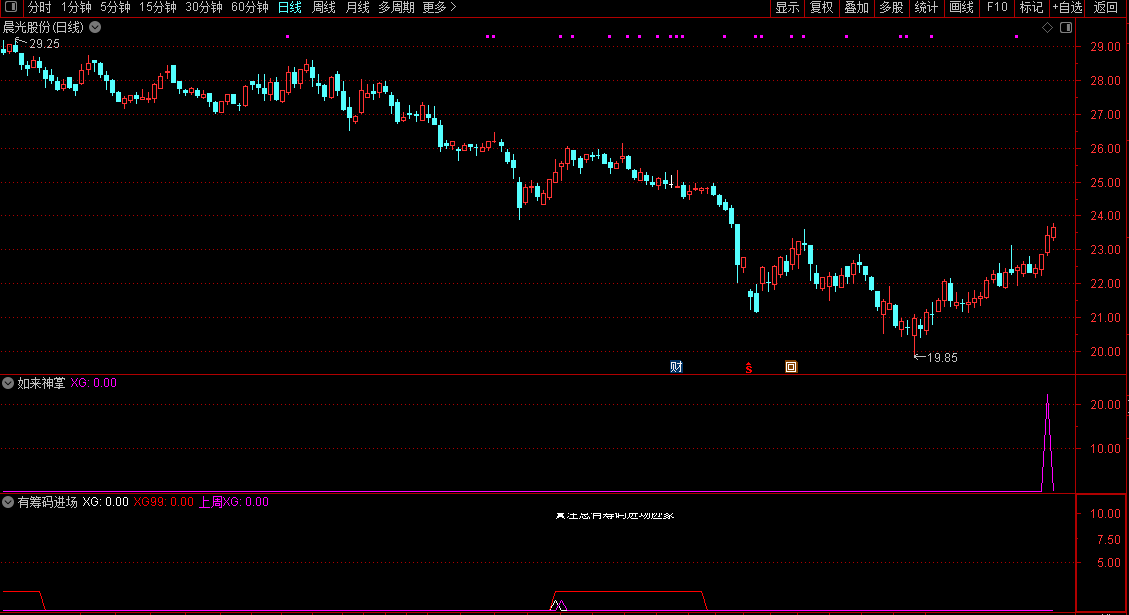The height and width of the screenshot is (615, 1129).
Task: Open the 多周期 multi-period view
Action: [x=396, y=7]
